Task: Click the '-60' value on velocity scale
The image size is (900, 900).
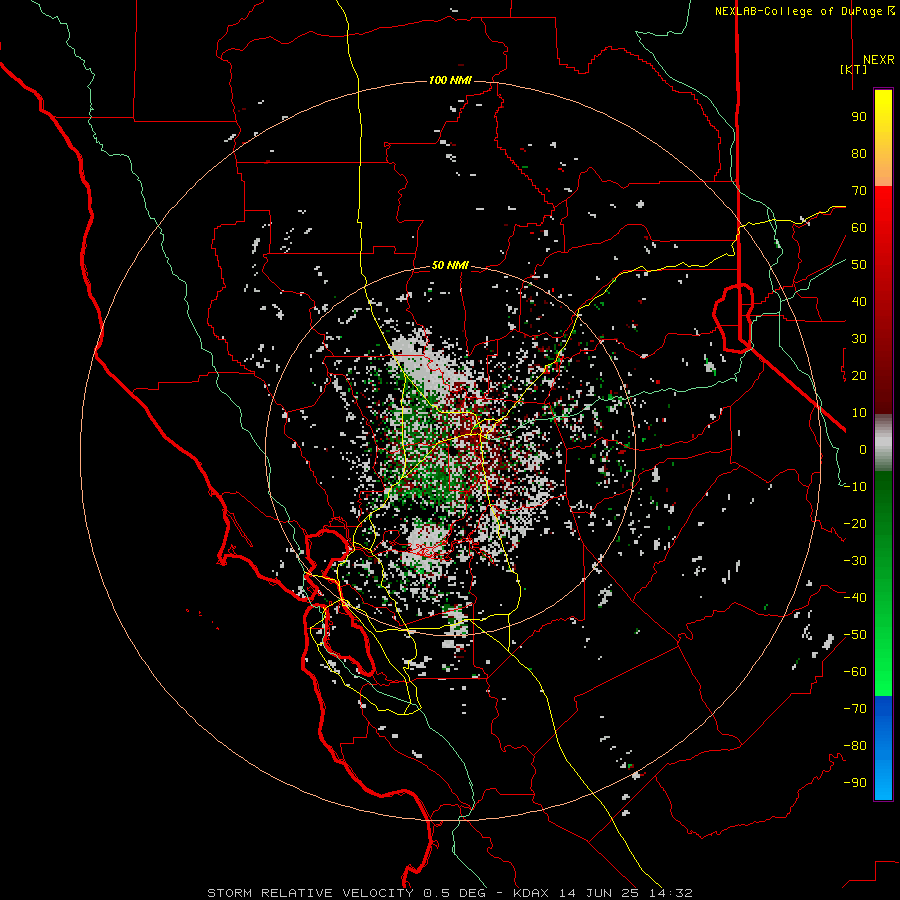Action: pos(855,672)
